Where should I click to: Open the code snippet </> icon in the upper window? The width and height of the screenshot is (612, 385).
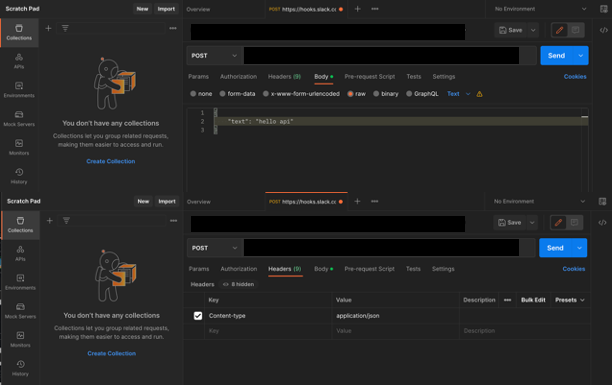[x=603, y=30]
